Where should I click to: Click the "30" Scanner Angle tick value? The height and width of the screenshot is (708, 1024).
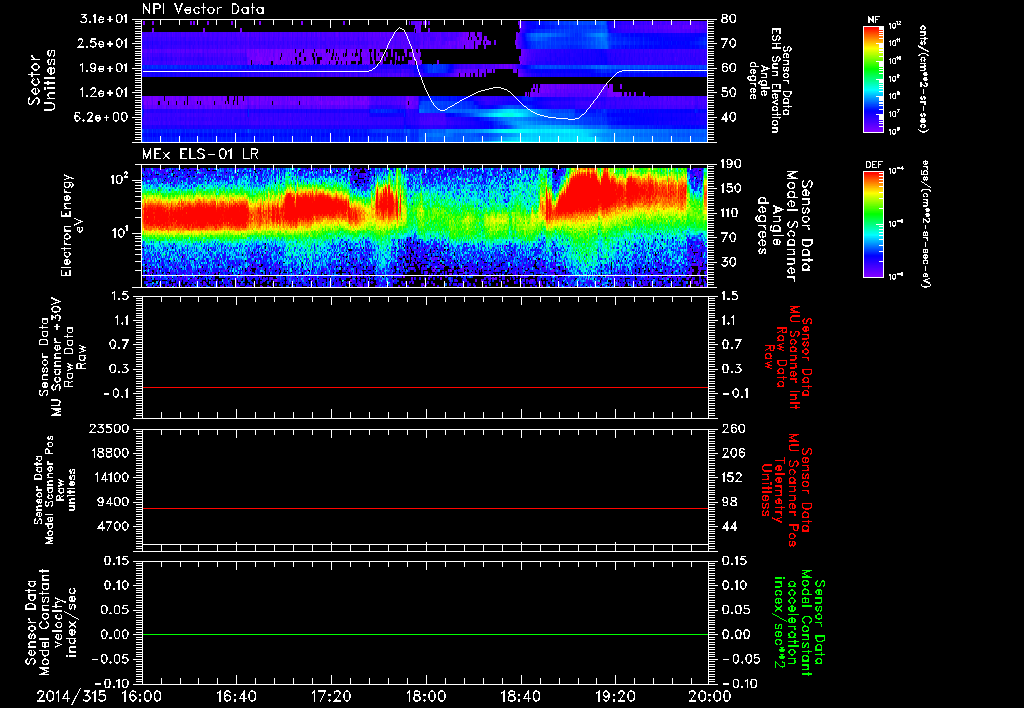pyautogui.click(x=728, y=262)
